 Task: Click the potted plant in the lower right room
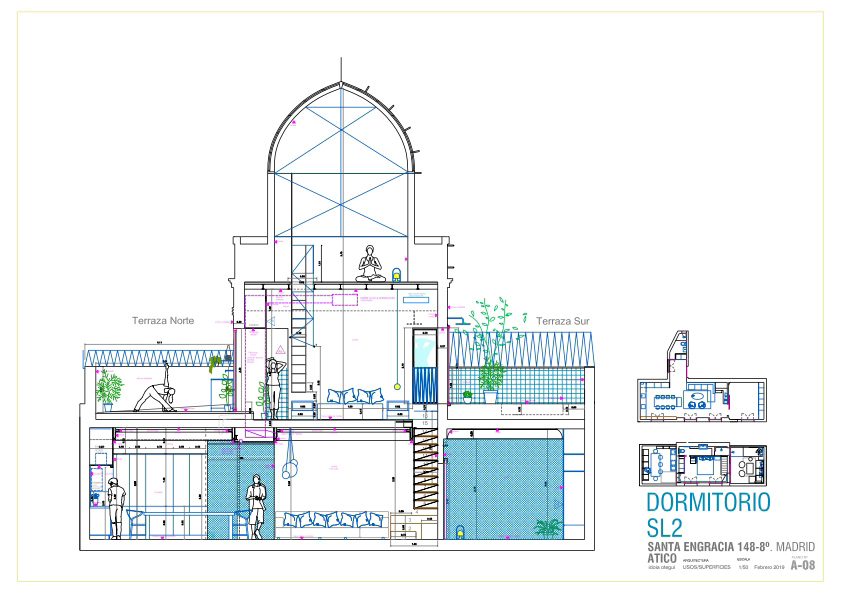coord(548,528)
